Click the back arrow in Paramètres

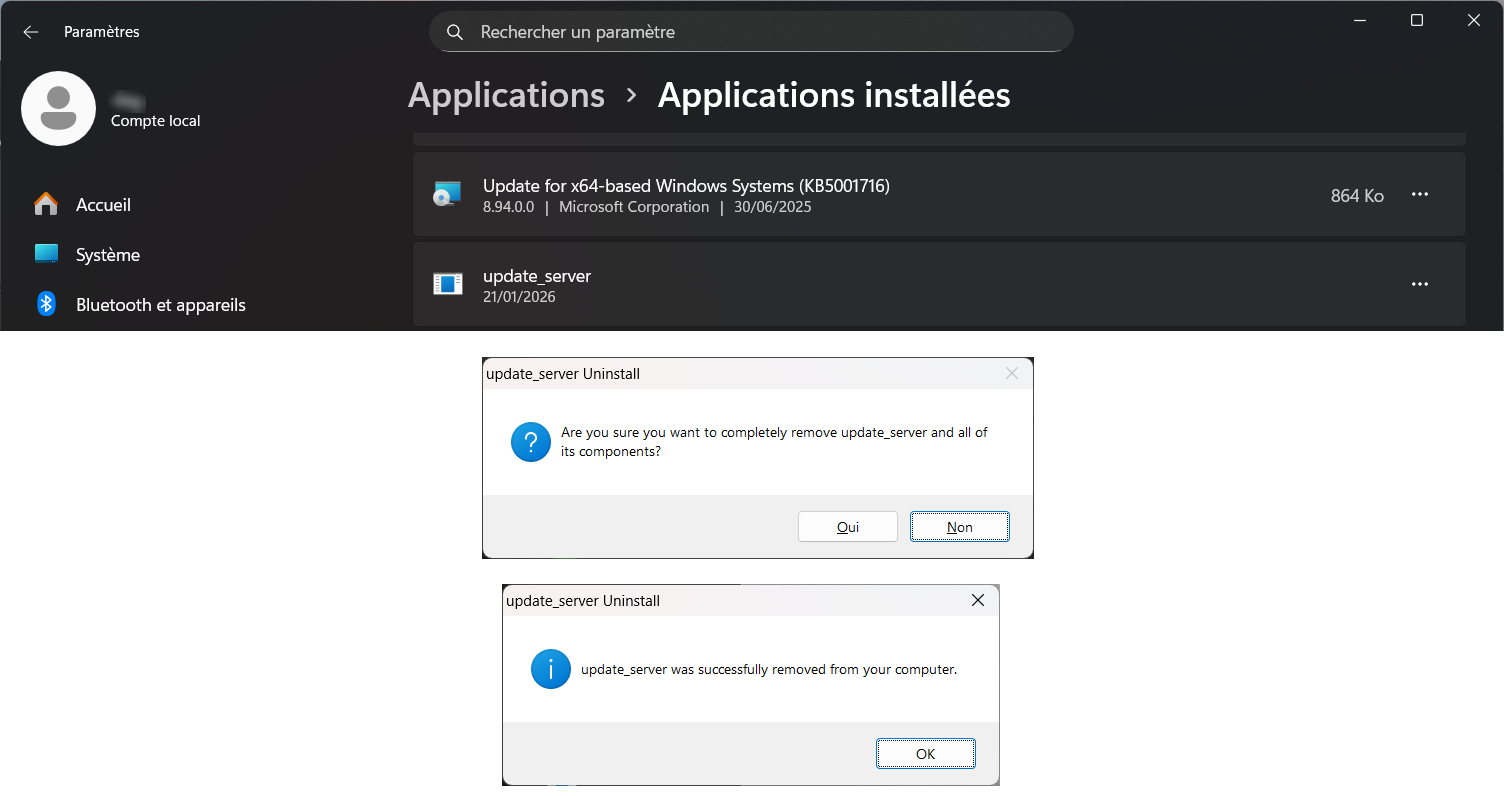pos(31,32)
